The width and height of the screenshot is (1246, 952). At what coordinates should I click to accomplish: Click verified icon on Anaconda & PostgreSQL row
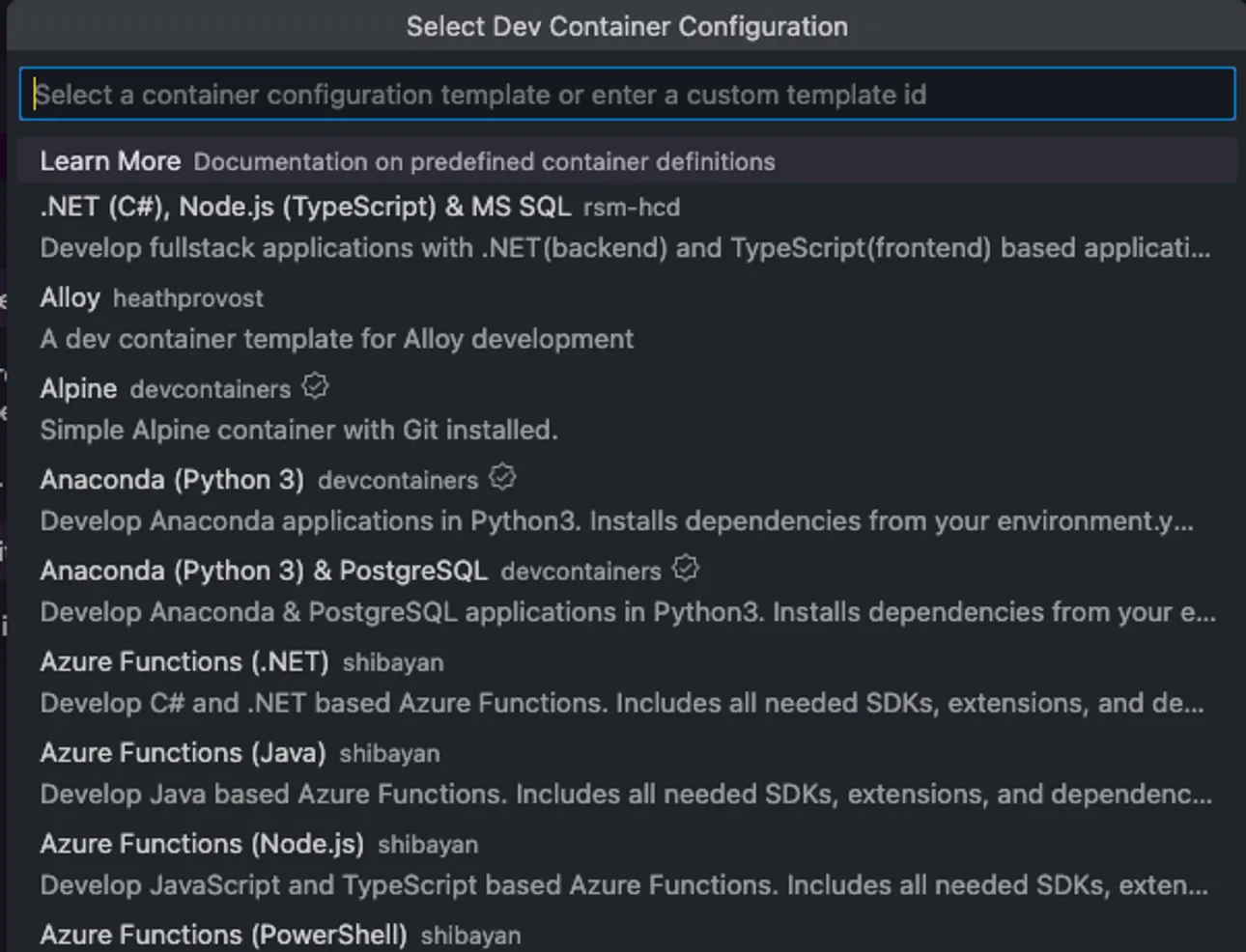pos(685,568)
